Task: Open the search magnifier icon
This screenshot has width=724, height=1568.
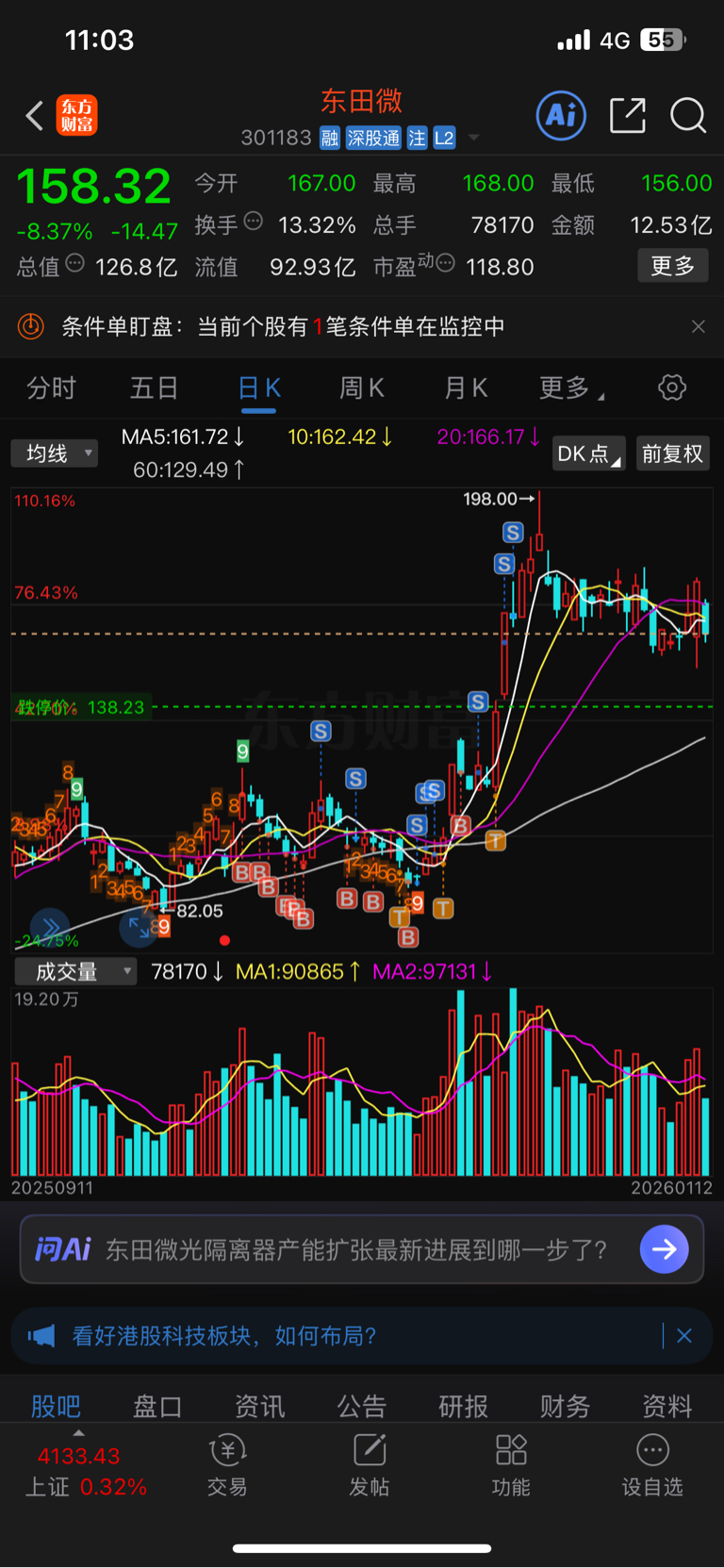Action: coord(688,116)
